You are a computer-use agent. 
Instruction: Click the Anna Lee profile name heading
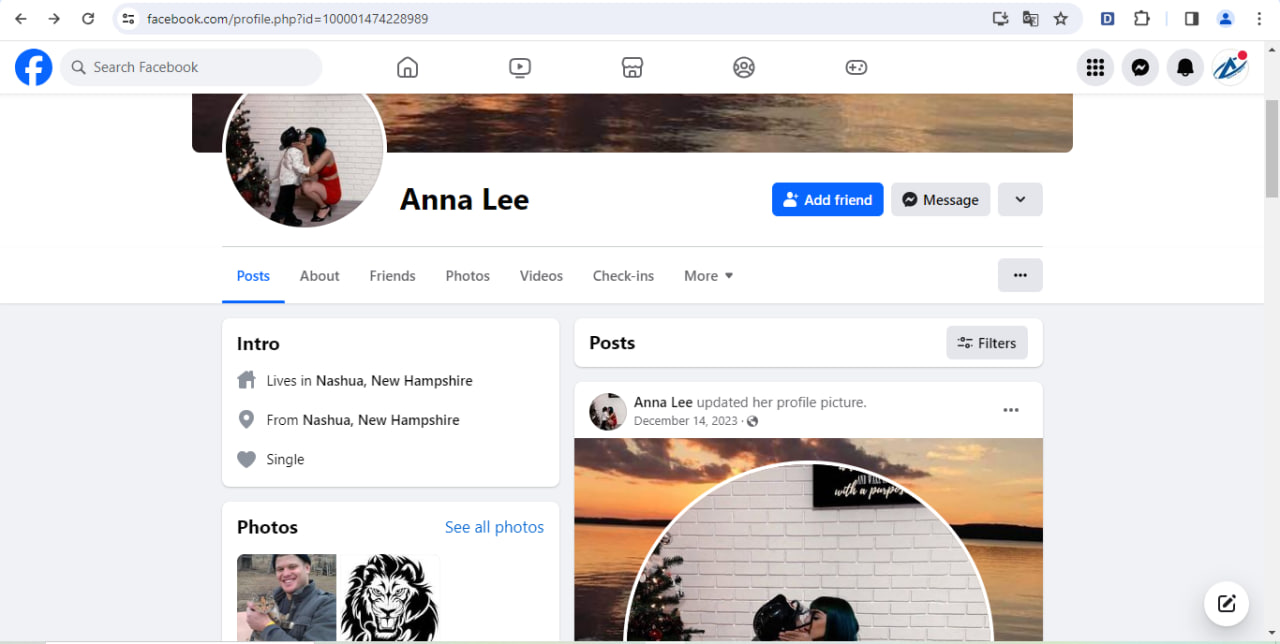(x=464, y=199)
